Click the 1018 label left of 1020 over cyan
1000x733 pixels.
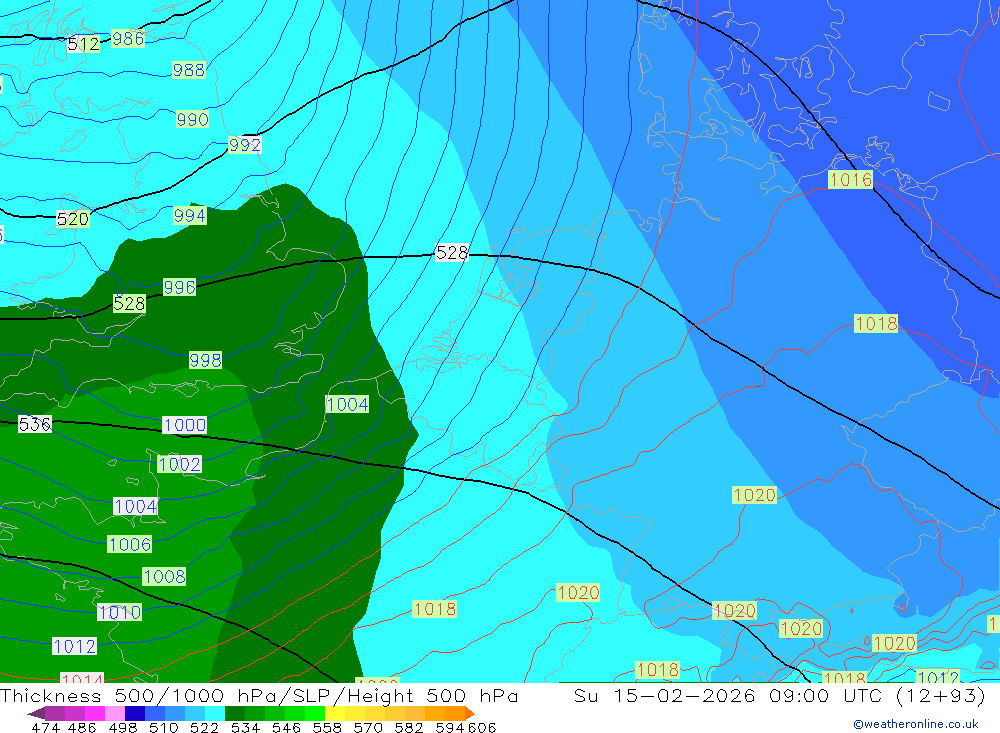(x=435, y=609)
